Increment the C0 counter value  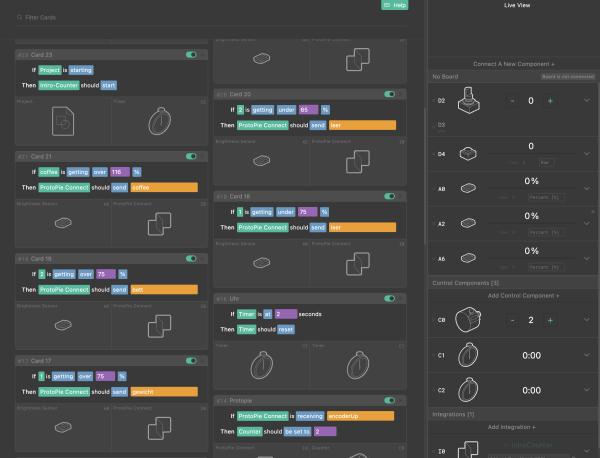tap(550, 320)
